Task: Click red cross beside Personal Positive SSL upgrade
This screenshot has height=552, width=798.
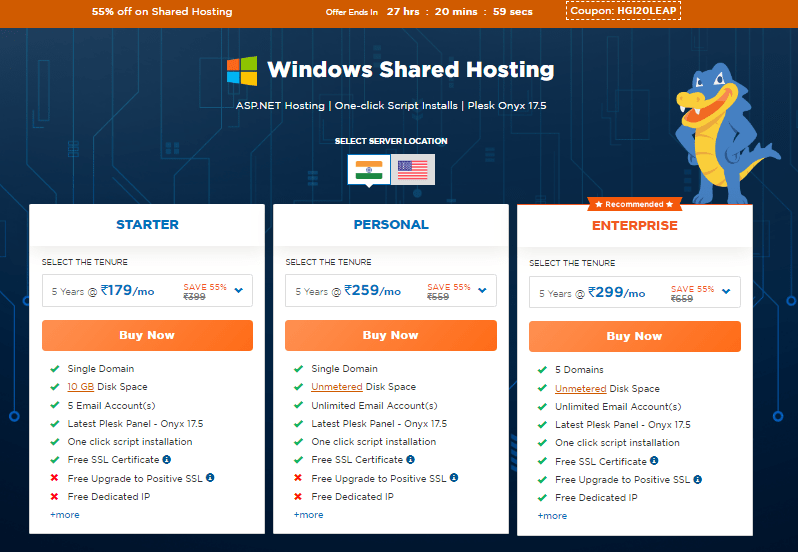Action: (298, 478)
